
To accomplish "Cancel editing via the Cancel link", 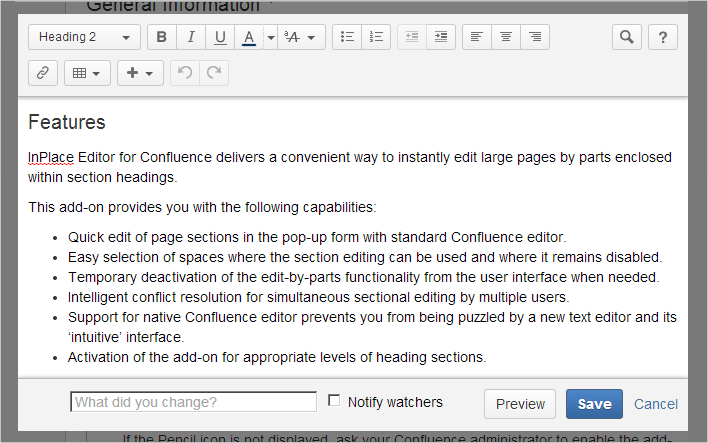I will tap(656, 404).
